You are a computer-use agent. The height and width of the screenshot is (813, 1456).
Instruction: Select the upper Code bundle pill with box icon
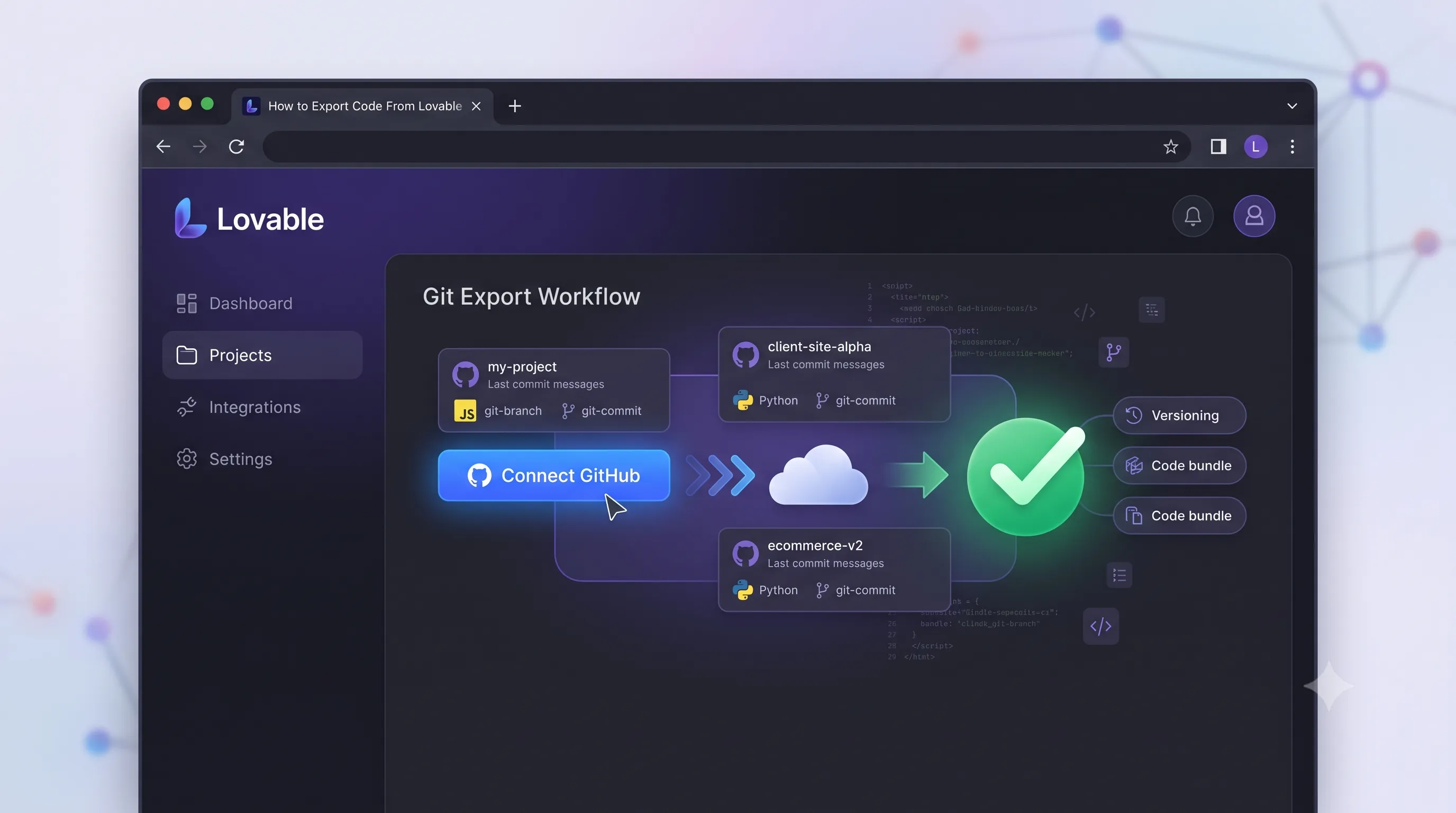tap(1179, 465)
